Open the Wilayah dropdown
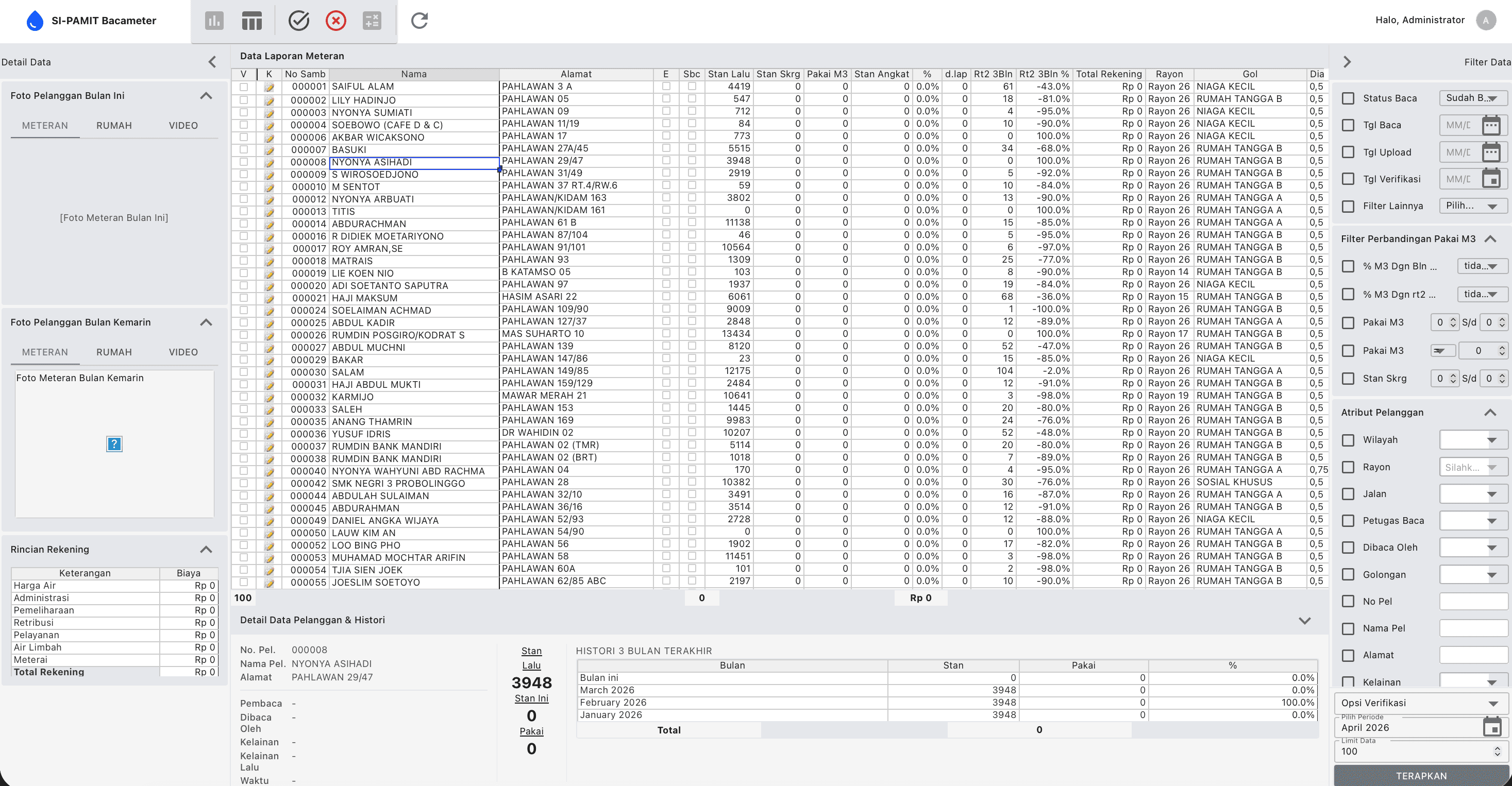 tap(1473, 440)
